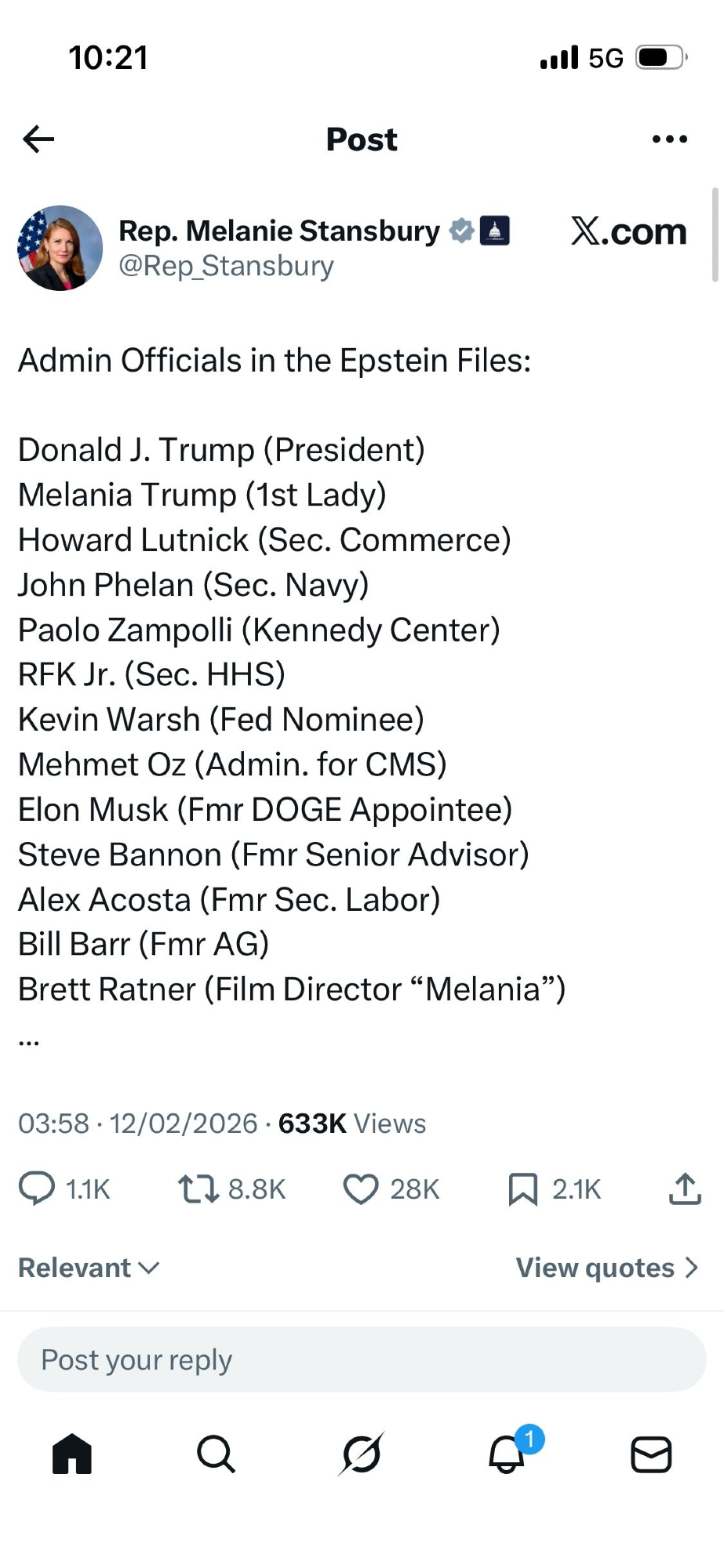Viewport: 724px width, 1568px height.
Task: Bookmark the post with the bookmark icon
Action: click(523, 1189)
